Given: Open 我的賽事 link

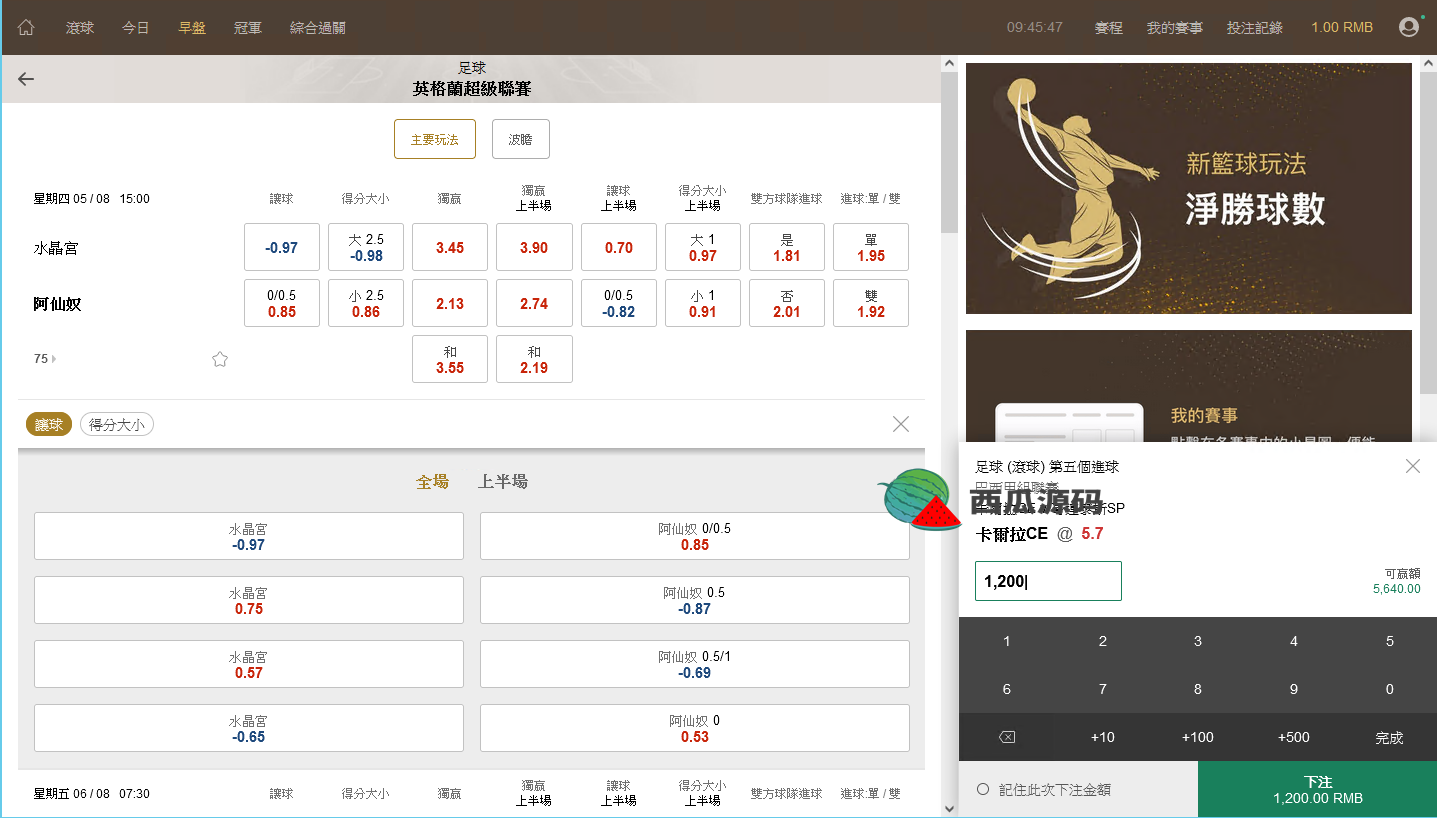Looking at the screenshot, I should [x=1175, y=28].
